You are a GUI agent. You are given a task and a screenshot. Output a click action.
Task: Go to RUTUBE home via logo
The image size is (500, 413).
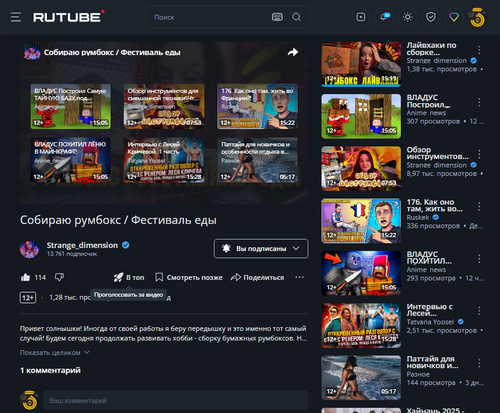pyautogui.click(x=69, y=17)
